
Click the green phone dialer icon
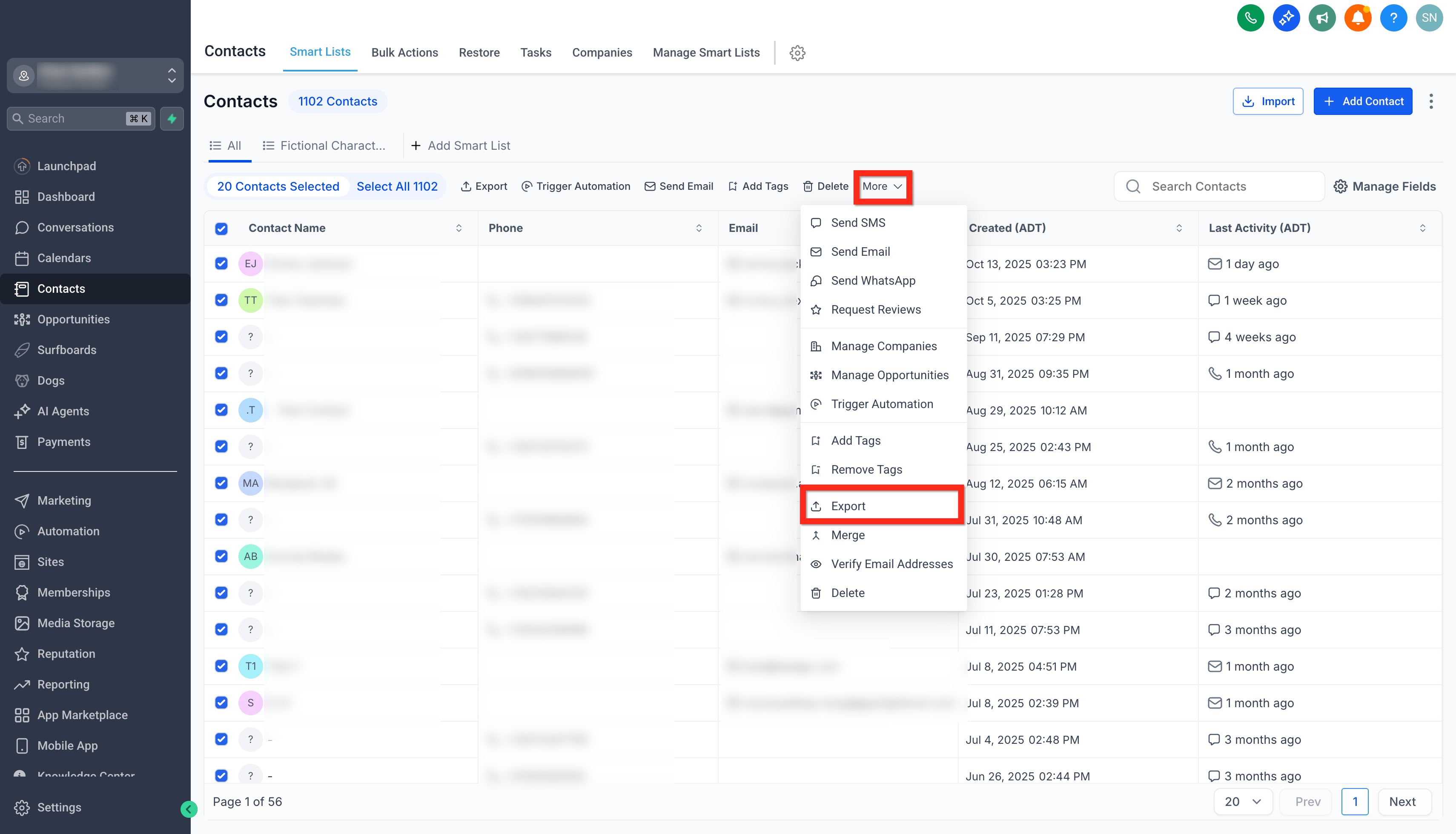[x=1250, y=18]
